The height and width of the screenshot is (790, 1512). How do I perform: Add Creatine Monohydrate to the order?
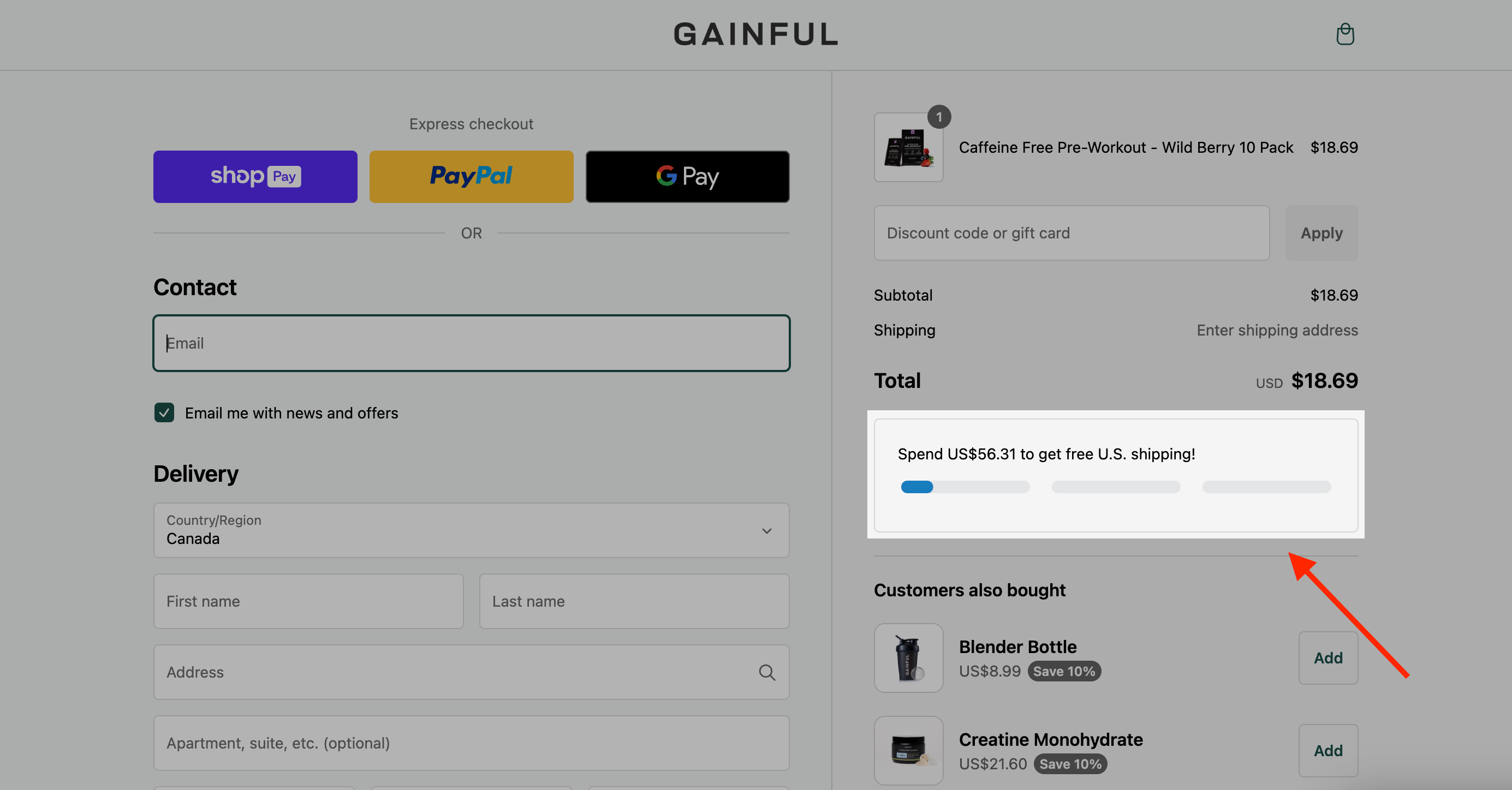coord(1328,750)
